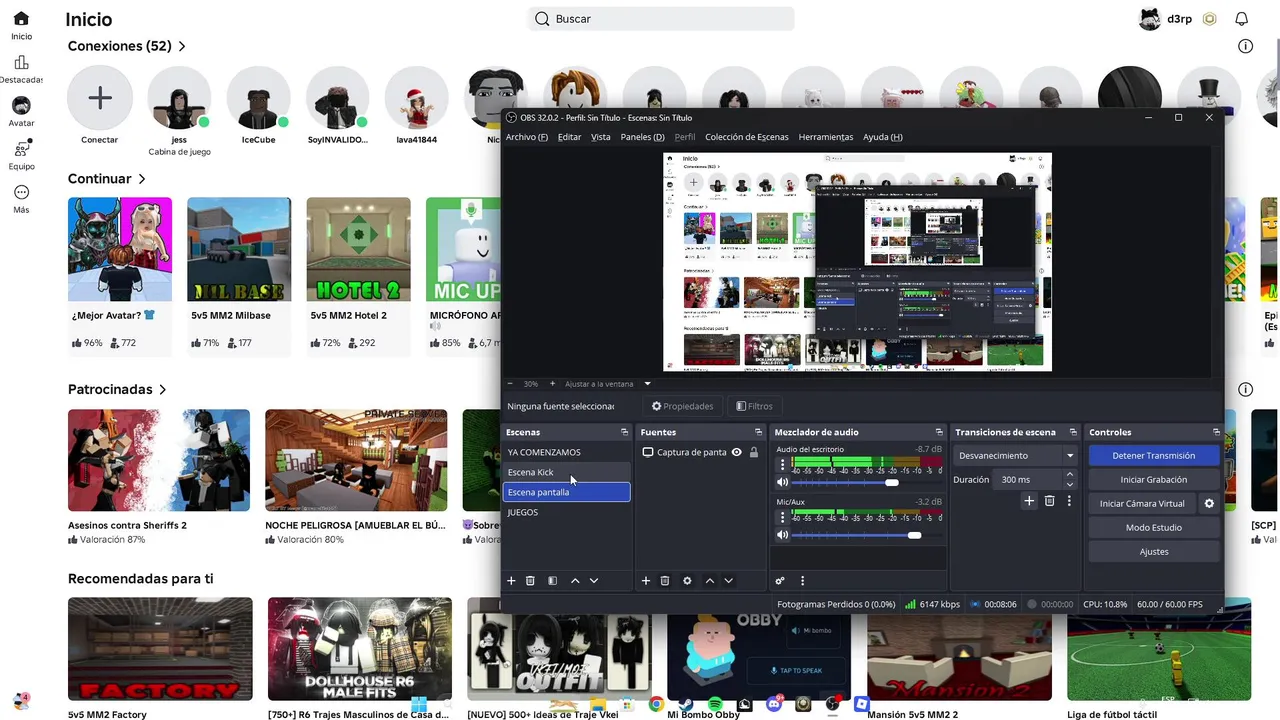This screenshot has height=720, width=1280.
Task: Open source Propiedades button
Action: [x=683, y=406]
